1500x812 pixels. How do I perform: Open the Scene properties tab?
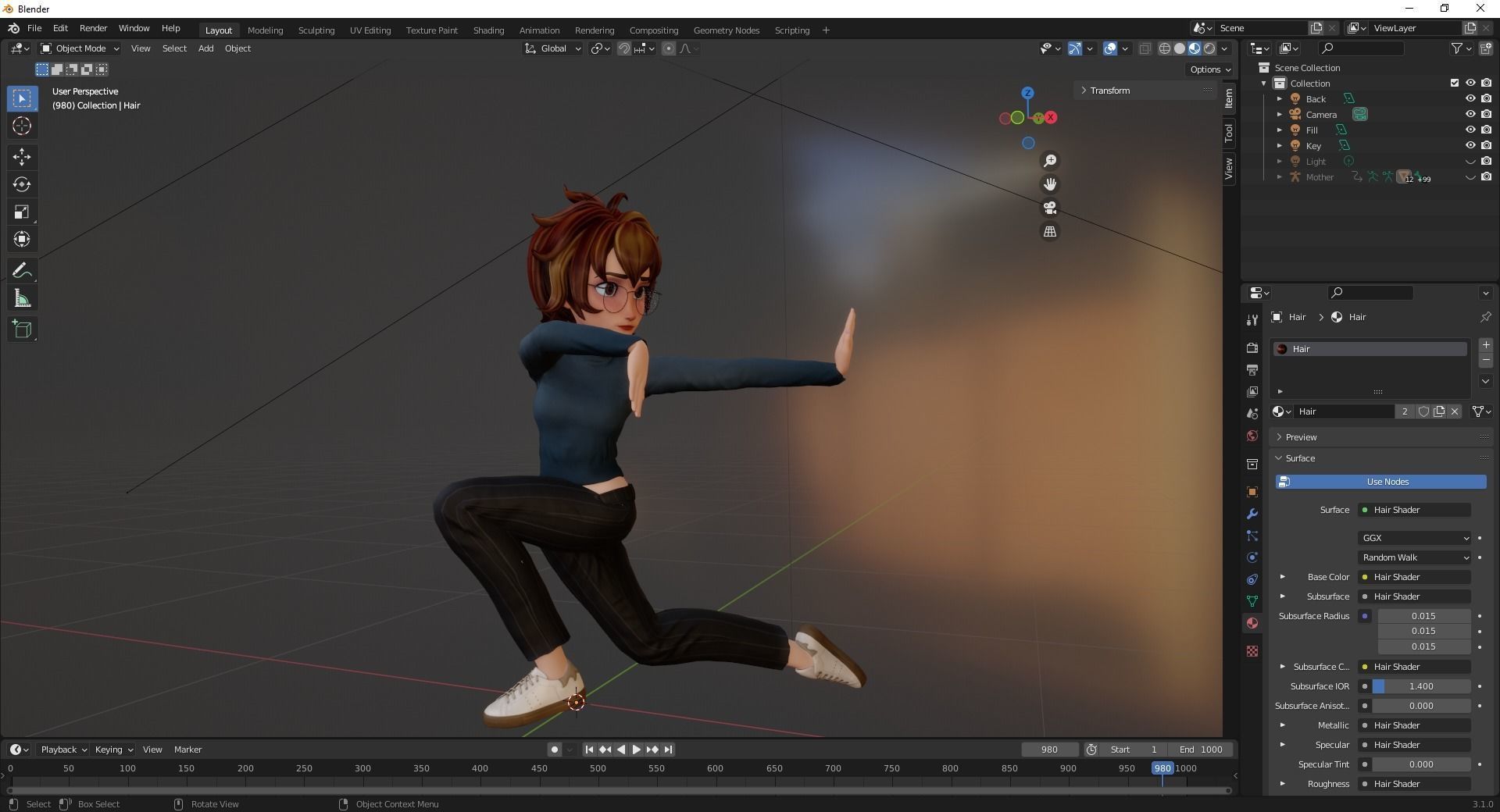[1252, 414]
